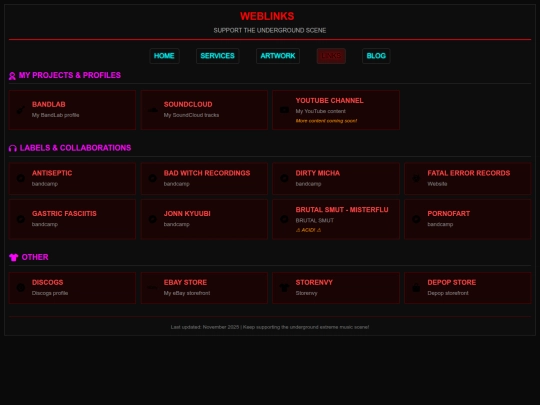This screenshot has height=405, width=540.
Task: Visit the Depop Store link
Action: [468, 288]
